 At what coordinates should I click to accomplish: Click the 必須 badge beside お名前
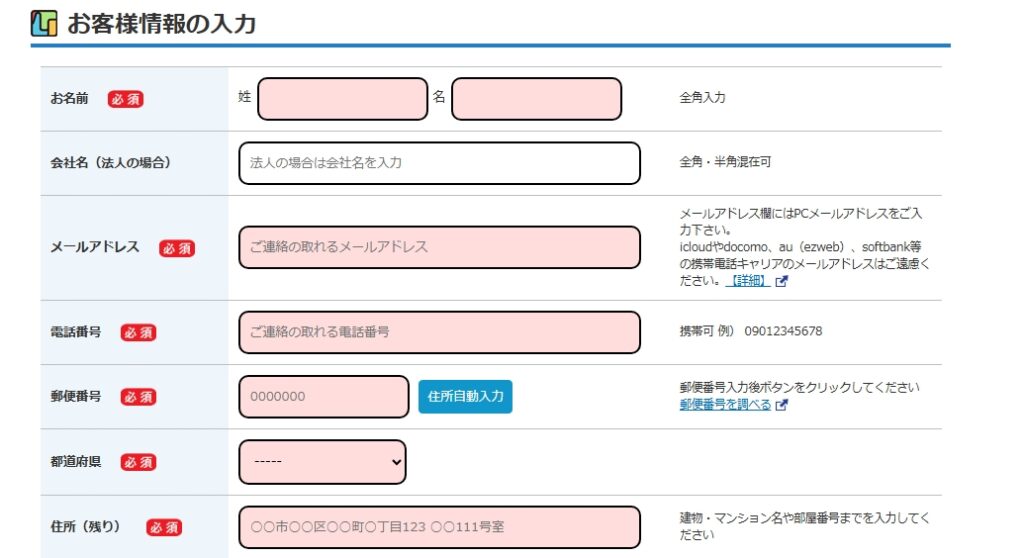[125, 99]
